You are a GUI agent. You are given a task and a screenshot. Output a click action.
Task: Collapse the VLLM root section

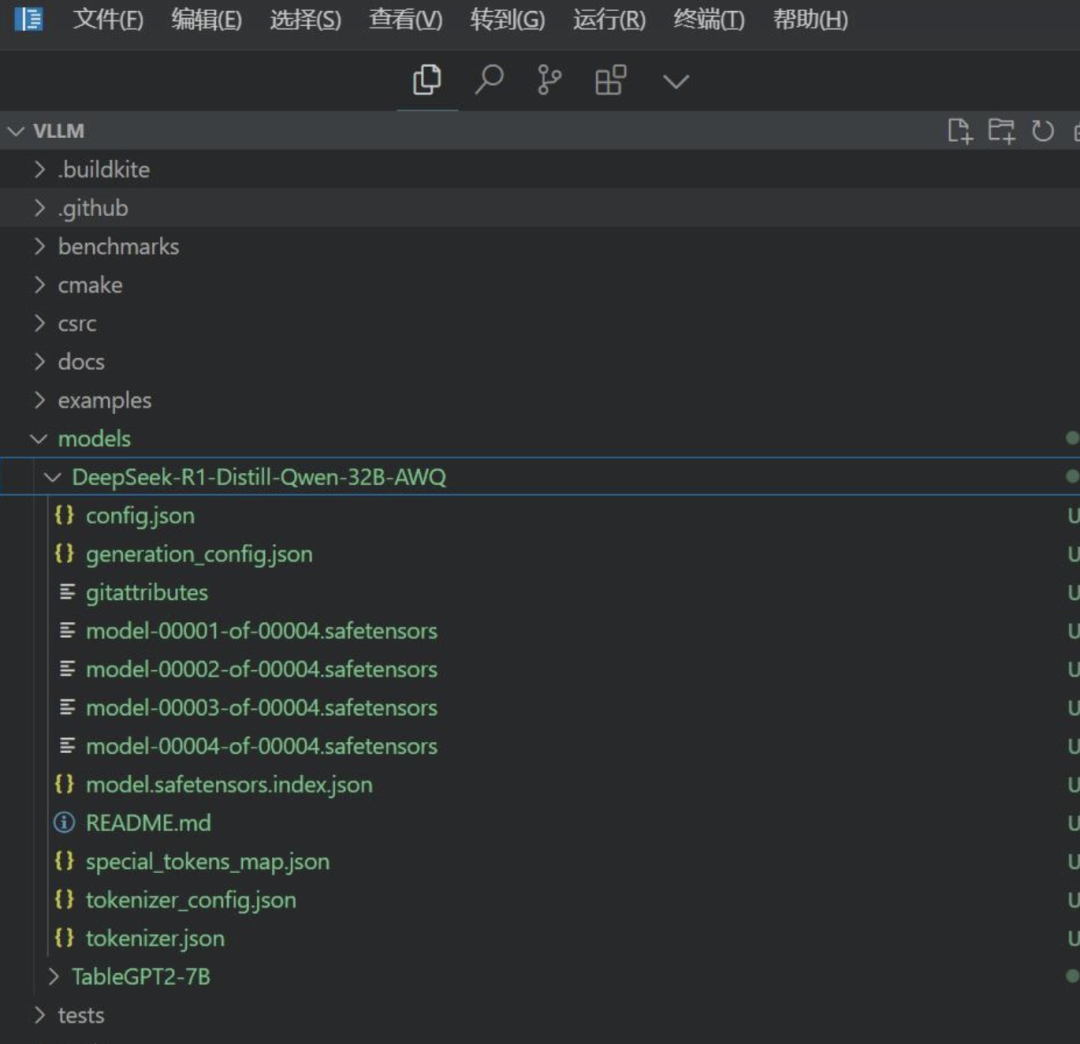pos(16,131)
